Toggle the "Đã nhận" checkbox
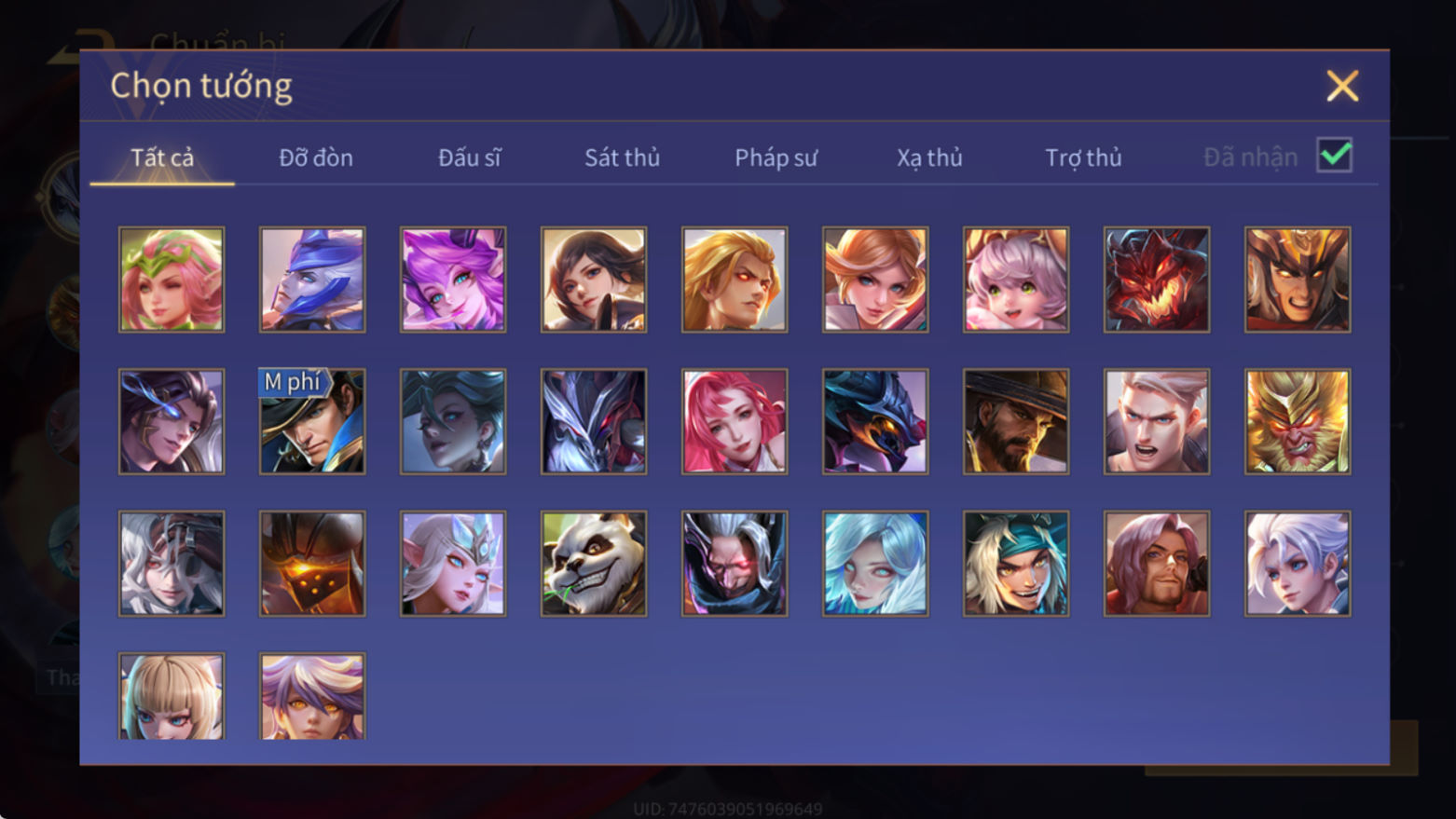Viewport: 1456px width, 819px height. coord(1335,155)
